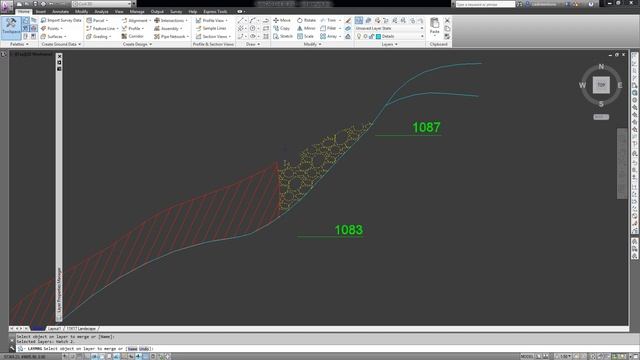The height and width of the screenshot is (360, 640).
Task: Switch to the Layout1 tab
Action: [x=54, y=329]
